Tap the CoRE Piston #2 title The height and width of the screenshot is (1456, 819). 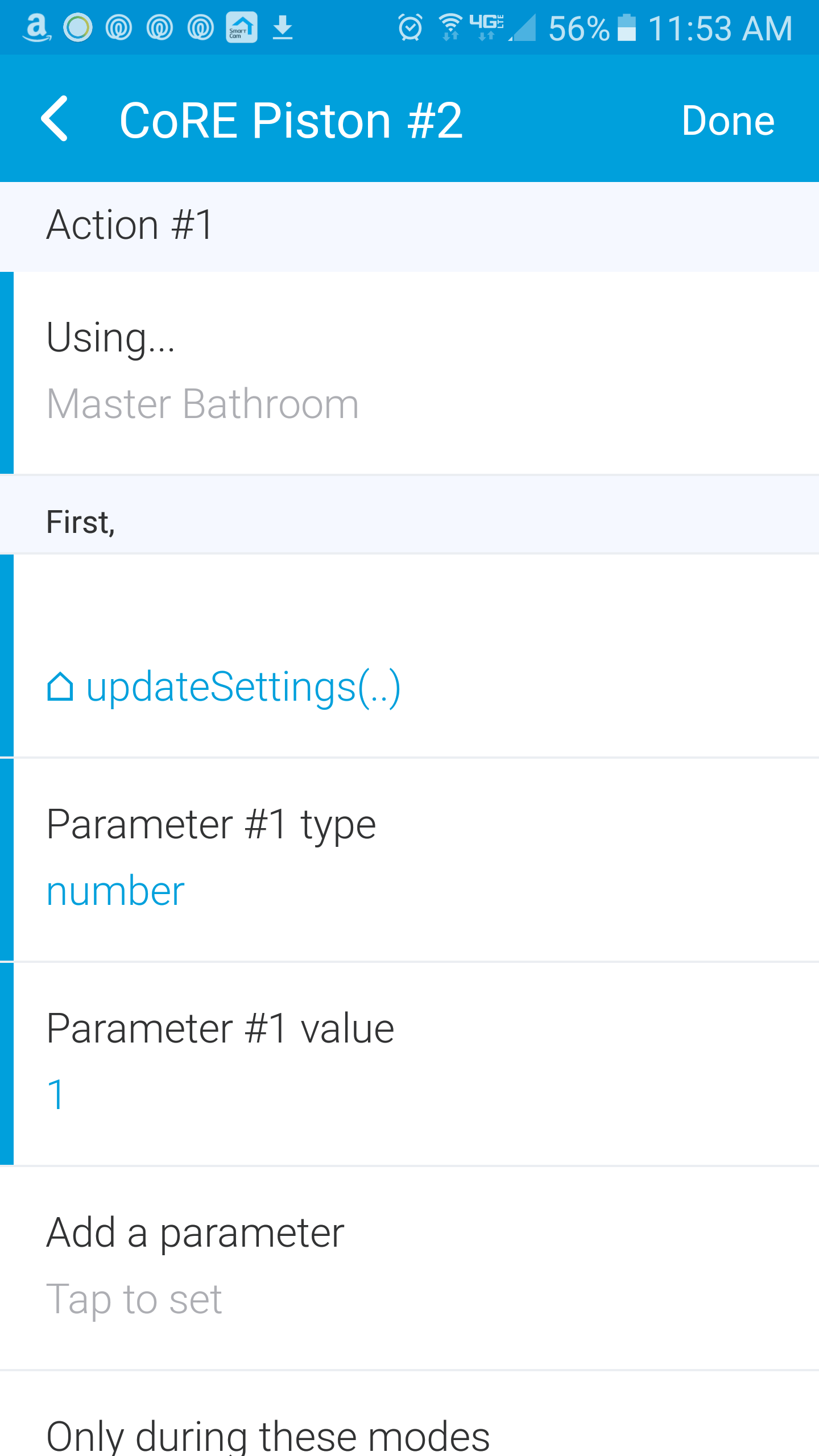point(291,121)
